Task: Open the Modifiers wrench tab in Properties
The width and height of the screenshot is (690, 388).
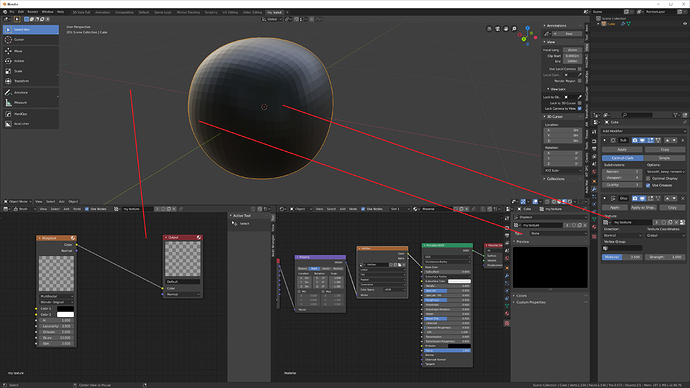Action: point(594,189)
